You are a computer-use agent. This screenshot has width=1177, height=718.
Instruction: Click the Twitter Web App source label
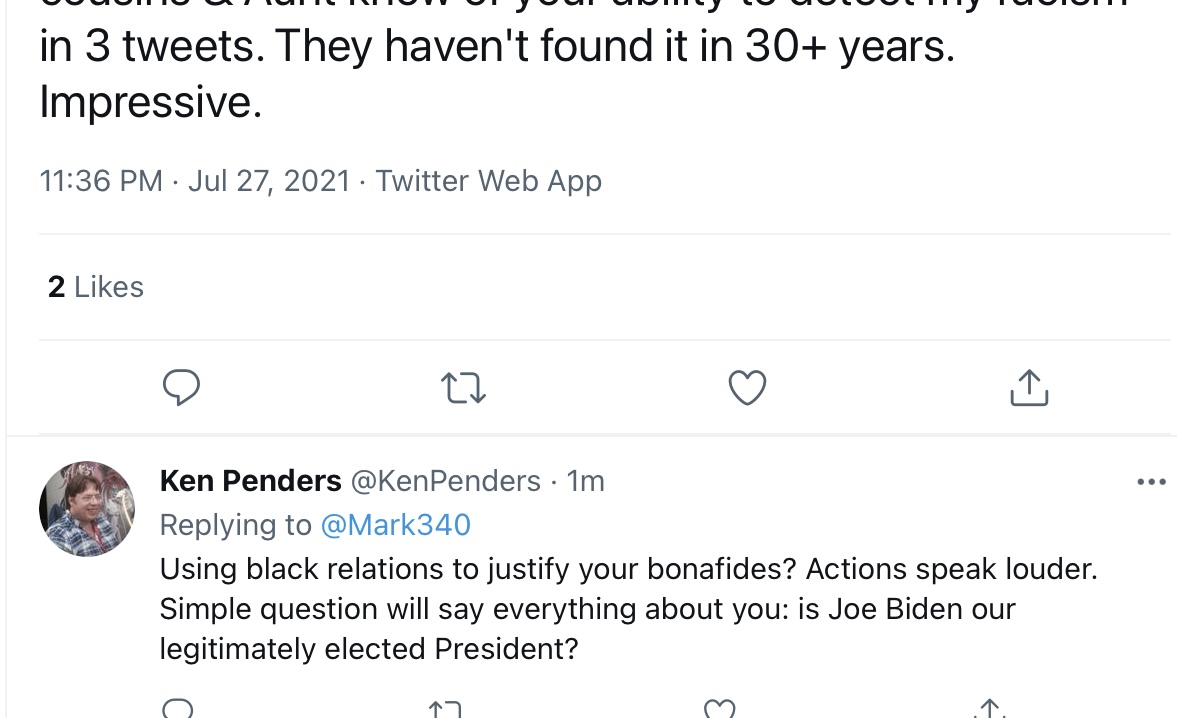(x=489, y=181)
